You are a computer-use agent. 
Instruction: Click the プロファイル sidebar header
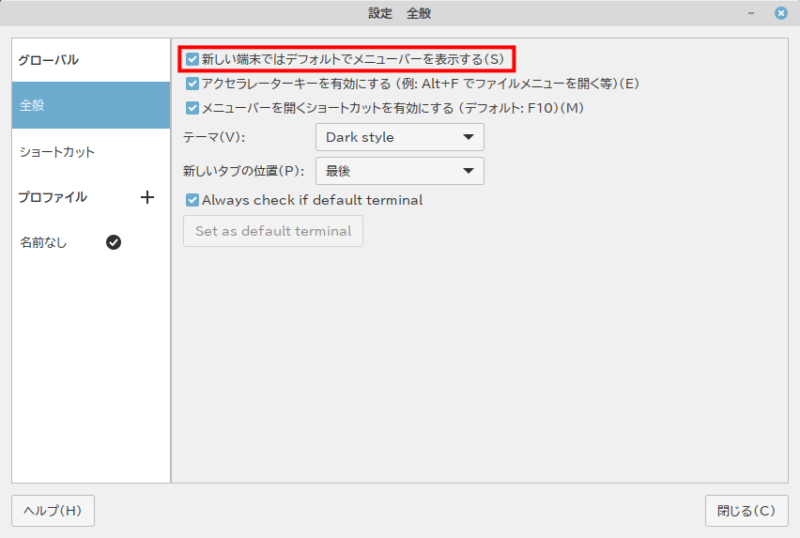[52, 197]
